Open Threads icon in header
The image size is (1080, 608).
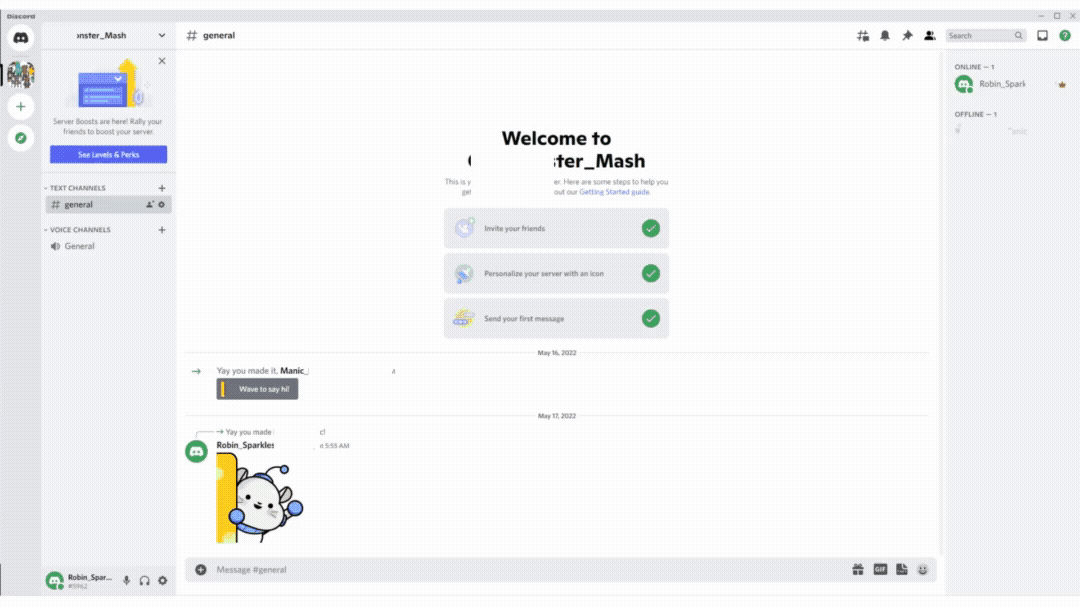[862, 36]
